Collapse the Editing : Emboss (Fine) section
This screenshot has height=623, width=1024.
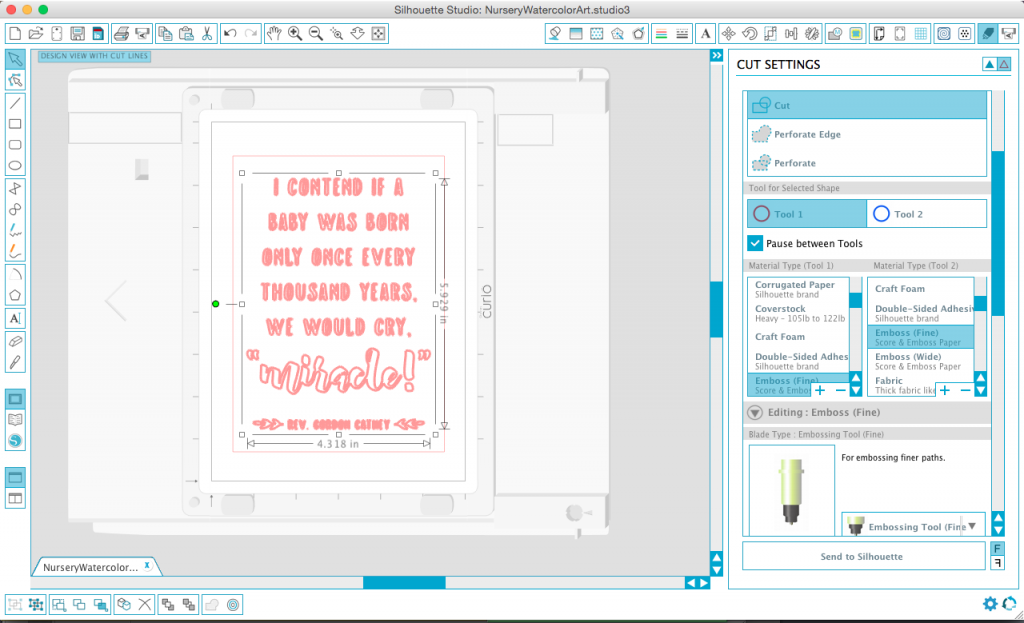click(x=755, y=413)
